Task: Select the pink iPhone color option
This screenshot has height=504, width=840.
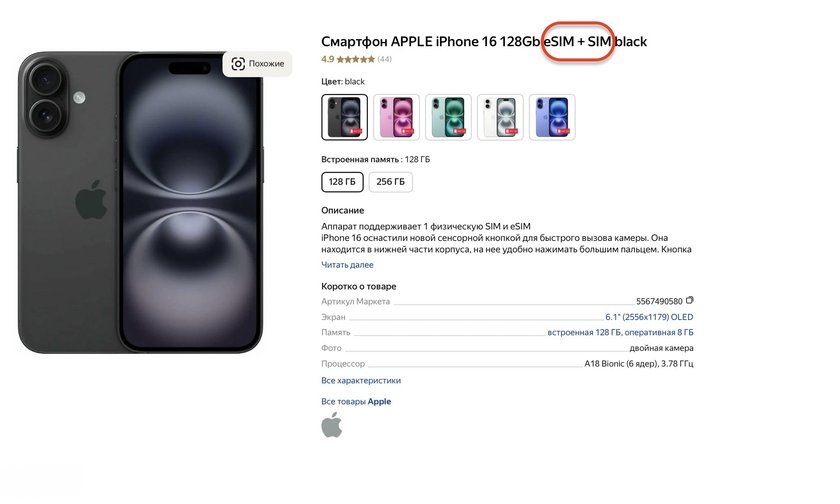Action: click(396, 117)
